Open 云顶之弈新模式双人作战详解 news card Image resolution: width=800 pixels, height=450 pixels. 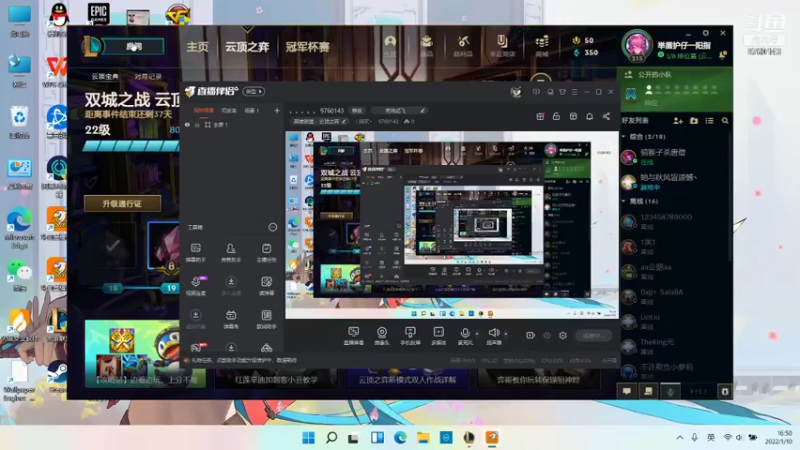pyautogui.click(x=407, y=380)
